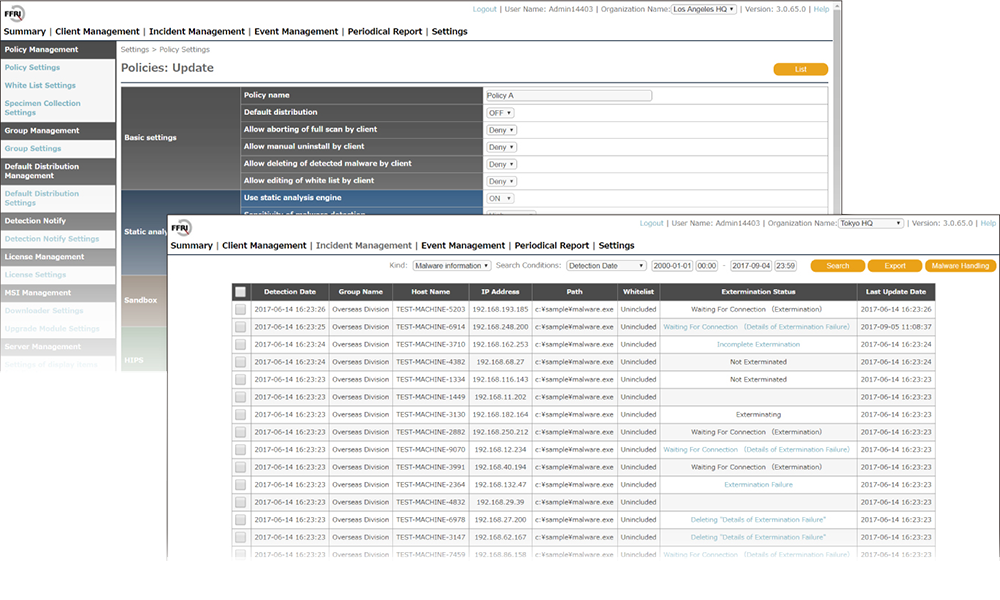The height and width of the screenshot is (600, 1000).
Task: Open the Kind Malware information dropdown
Action: pyautogui.click(x=452, y=266)
